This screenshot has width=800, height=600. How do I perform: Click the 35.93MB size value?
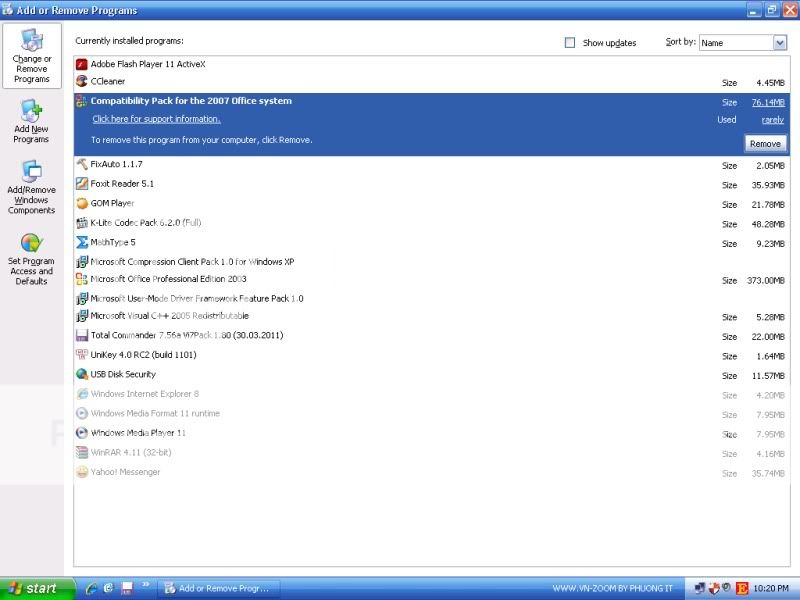pos(768,185)
